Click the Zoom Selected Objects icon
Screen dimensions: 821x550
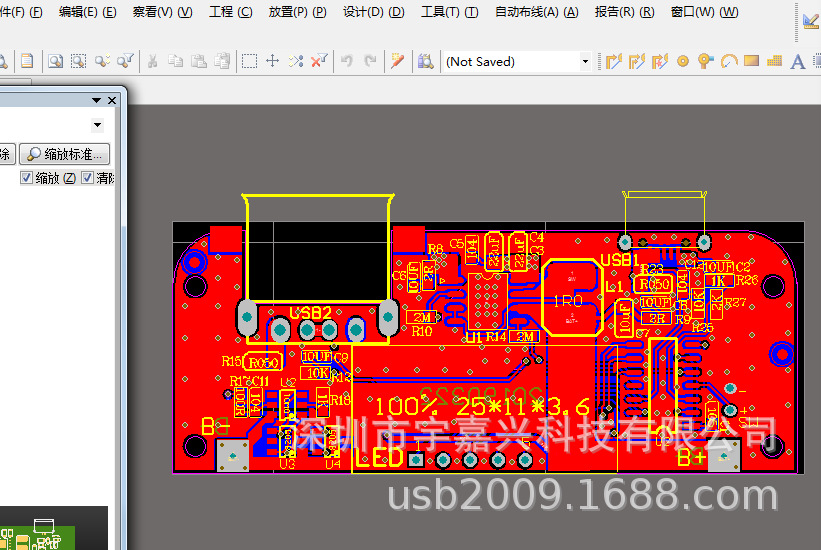(102, 61)
